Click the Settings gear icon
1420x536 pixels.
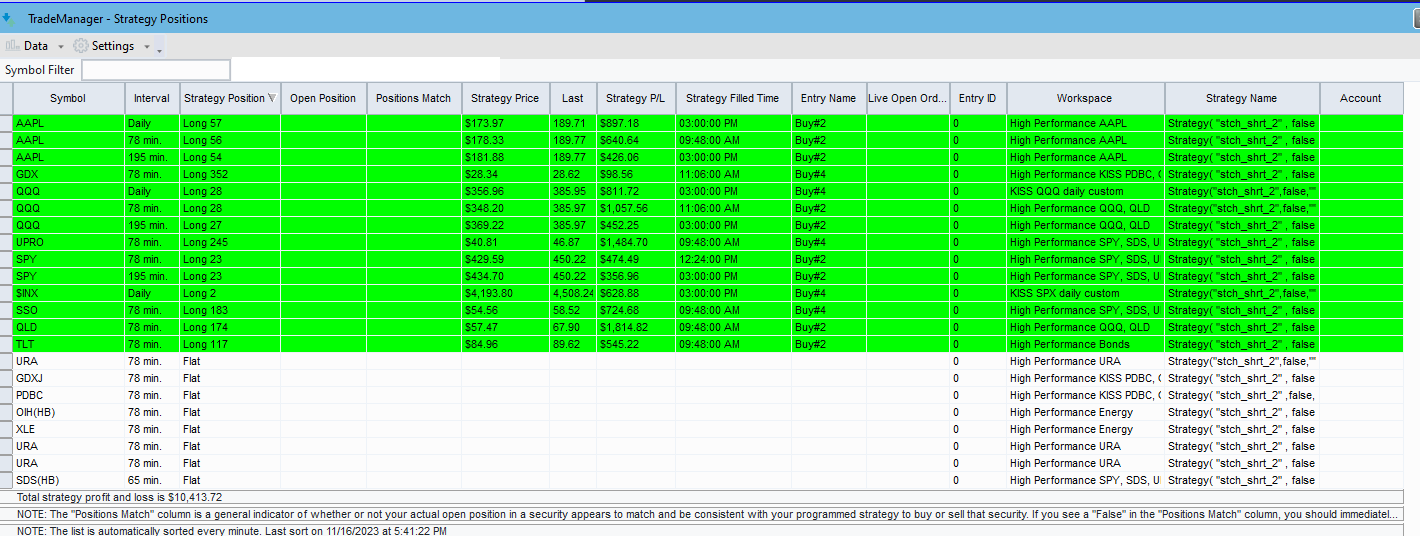(81, 46)
